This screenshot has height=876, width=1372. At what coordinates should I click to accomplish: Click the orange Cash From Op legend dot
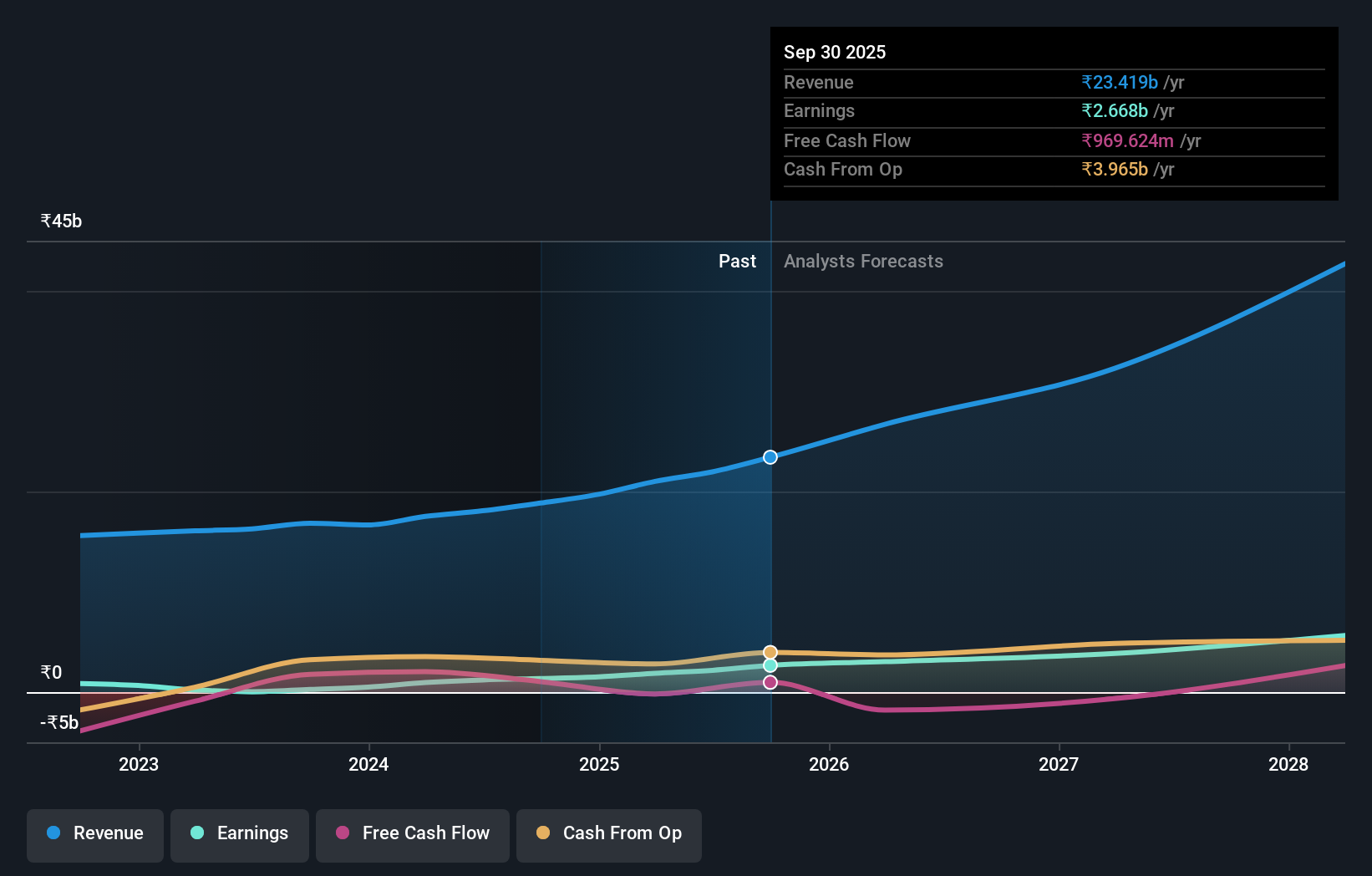point(544,833)
